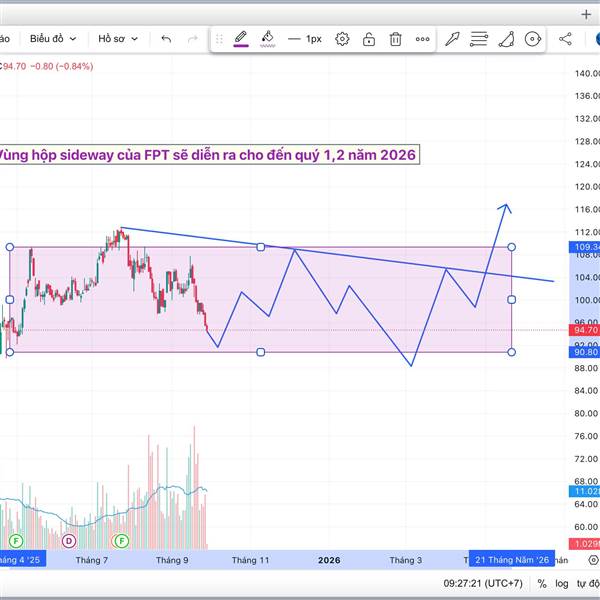Viewport: 600px width, 600px height.
Task: Click the plus icon to add new tab
Action: click(x=586, y=15)
